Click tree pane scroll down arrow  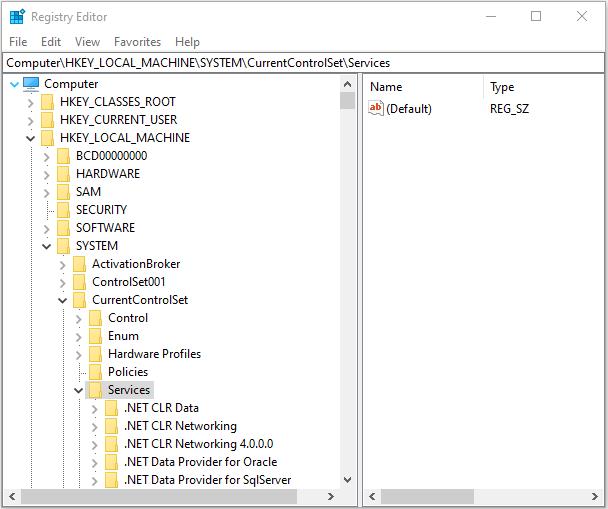347,480
